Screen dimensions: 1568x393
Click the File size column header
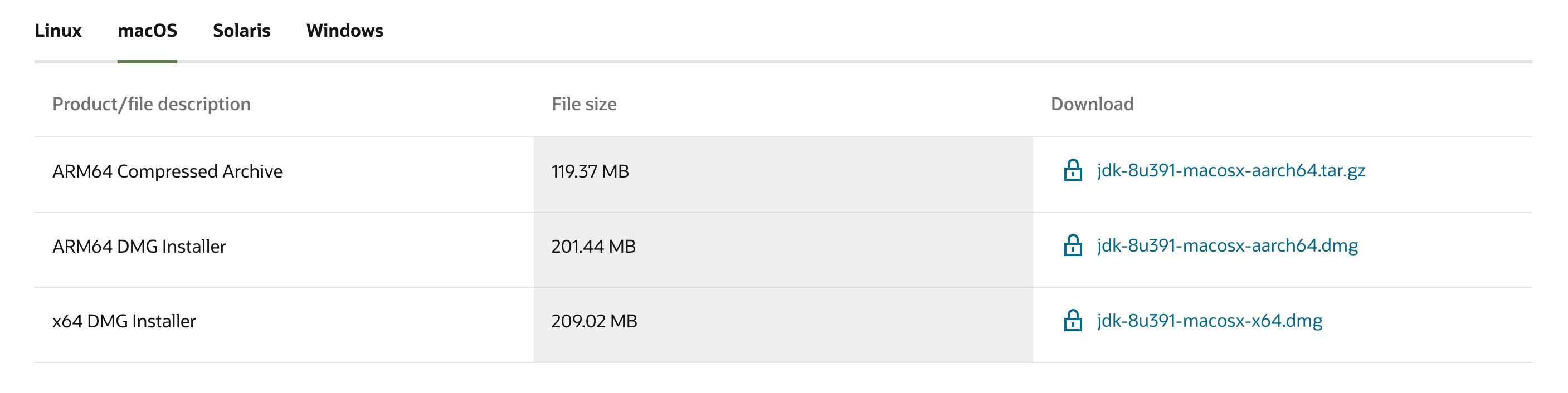point(584,104)
